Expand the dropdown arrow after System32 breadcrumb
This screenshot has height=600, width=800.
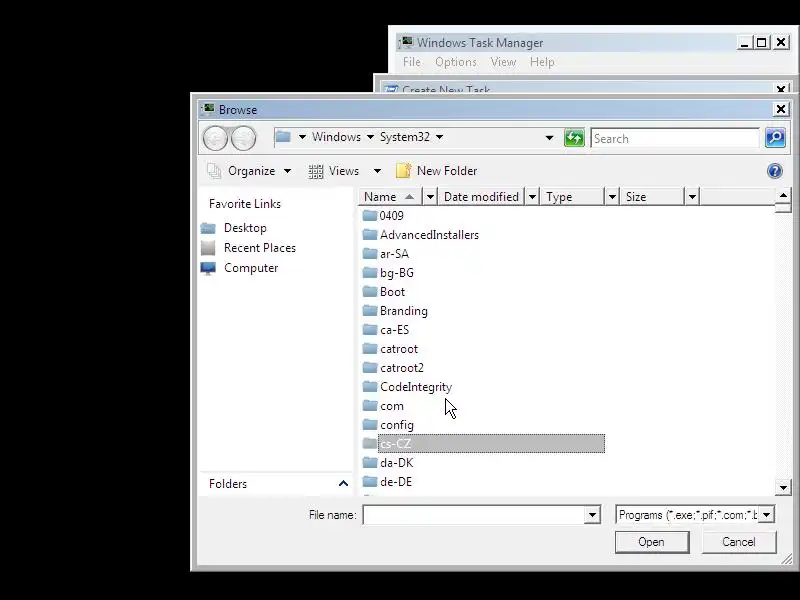pyautogui.click(x=439, y=137)
